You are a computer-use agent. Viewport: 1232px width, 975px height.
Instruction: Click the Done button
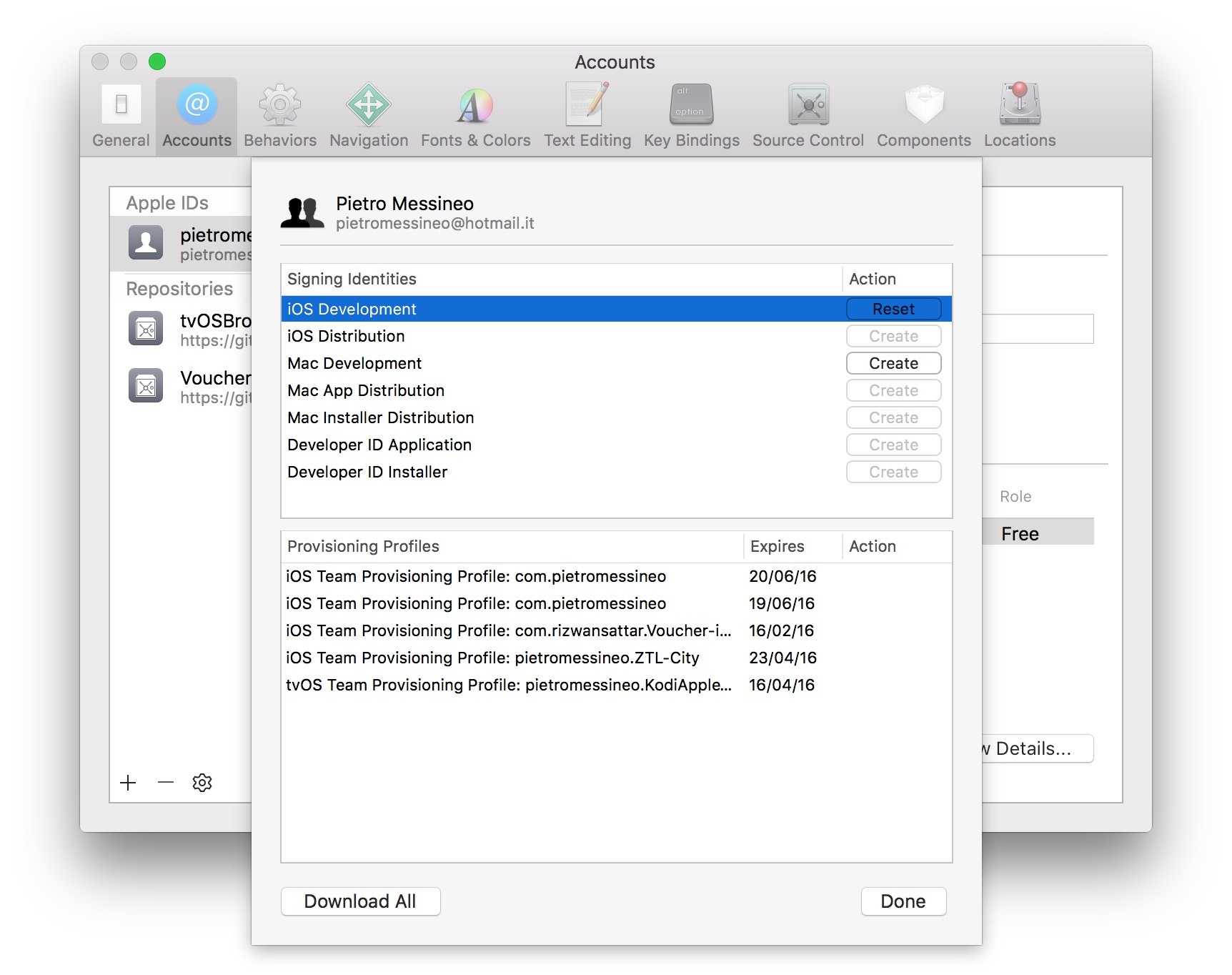903,901
